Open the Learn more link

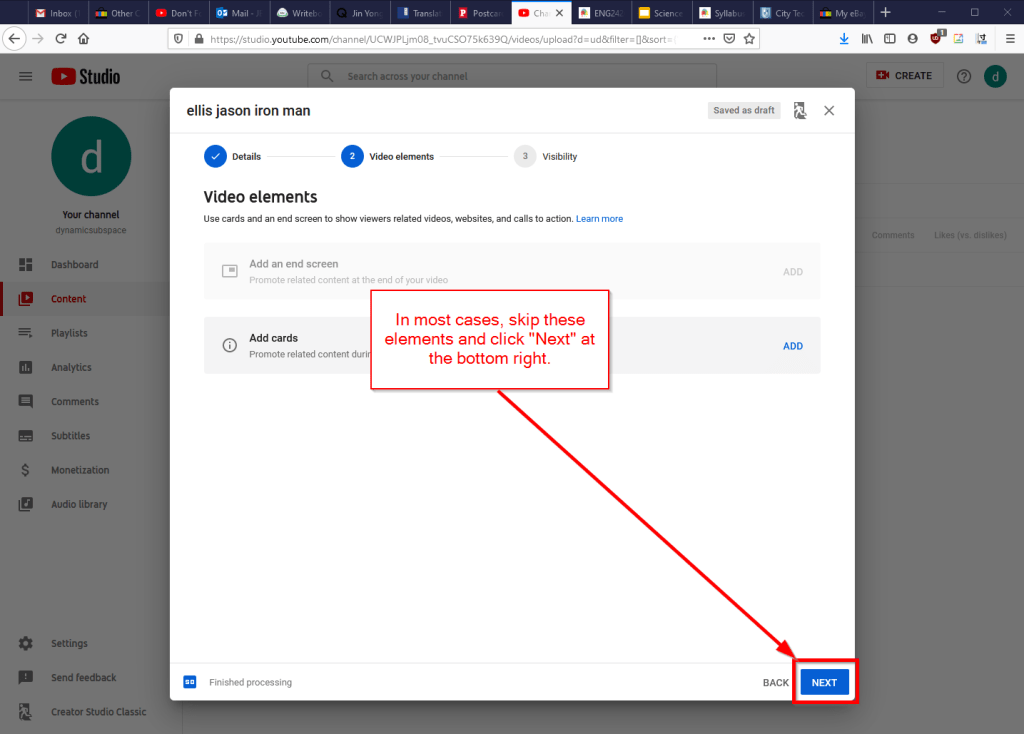[x=599, y=219]
